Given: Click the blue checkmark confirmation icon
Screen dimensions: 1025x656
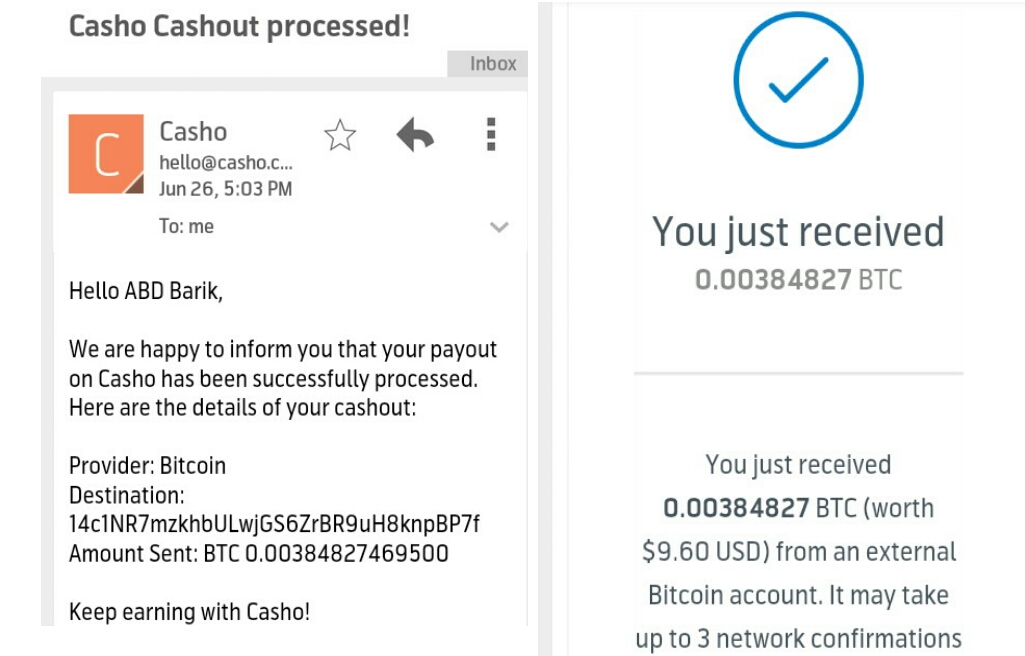Looking at the screenshot, I should click(x=798, y=80).
